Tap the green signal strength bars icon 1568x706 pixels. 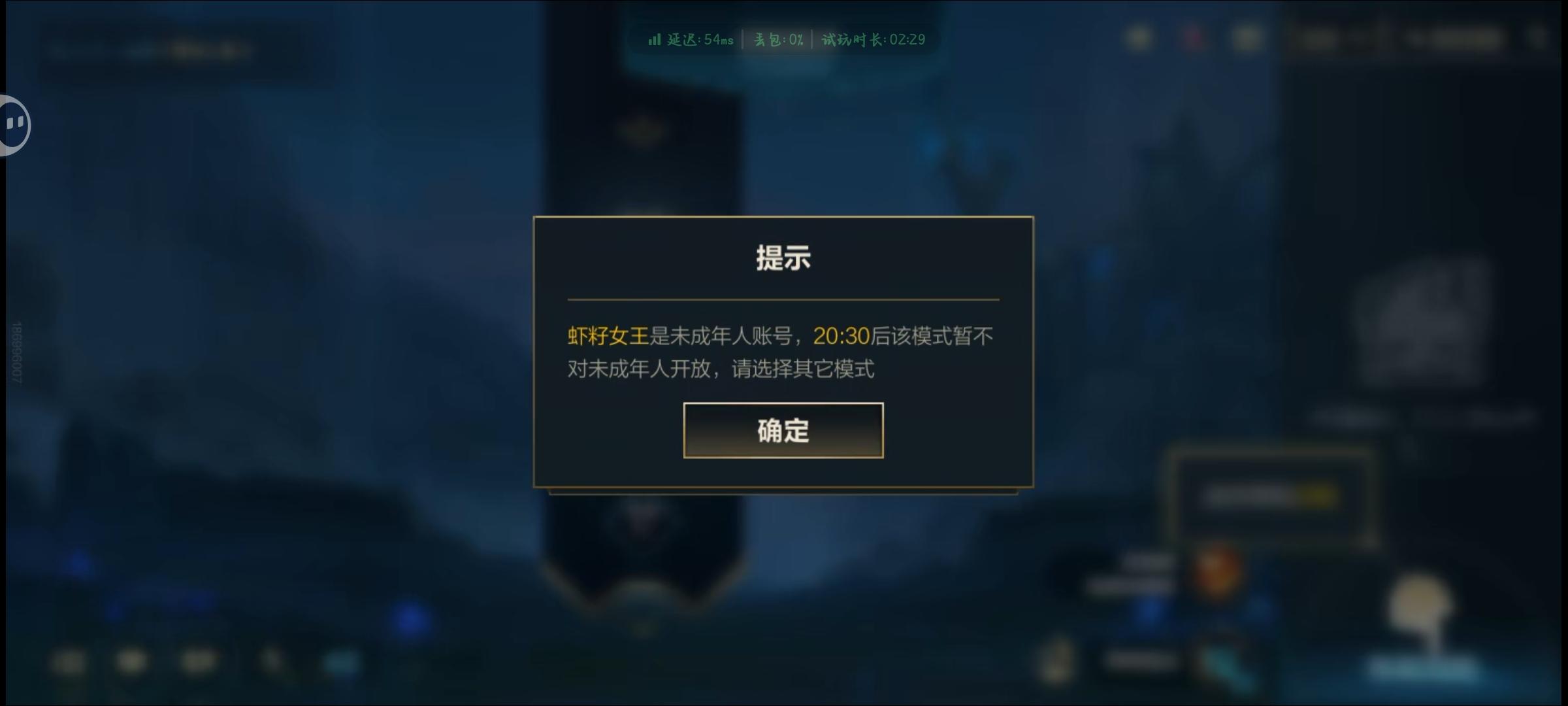tap(654, 40)
